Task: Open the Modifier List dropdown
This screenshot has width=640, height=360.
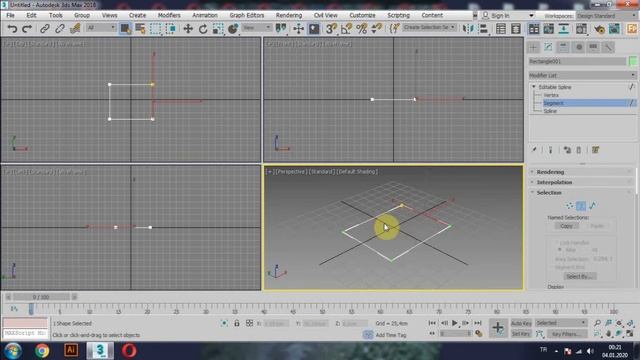Action: coord(582,76)
